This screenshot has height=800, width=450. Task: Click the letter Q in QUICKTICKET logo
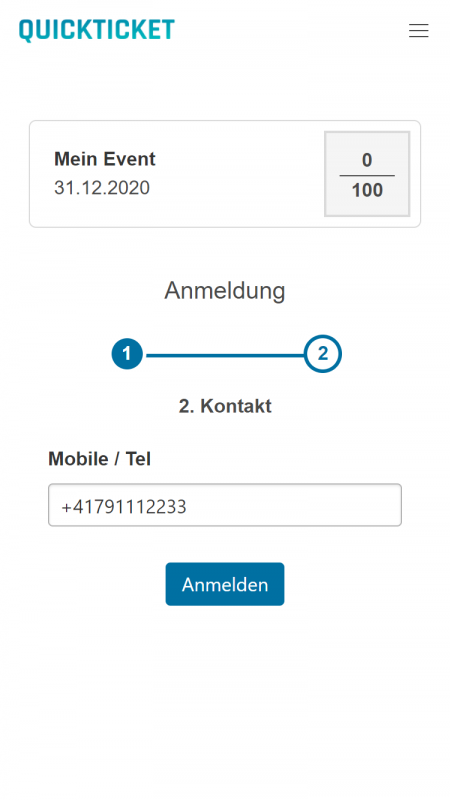(x=26, y=31)
